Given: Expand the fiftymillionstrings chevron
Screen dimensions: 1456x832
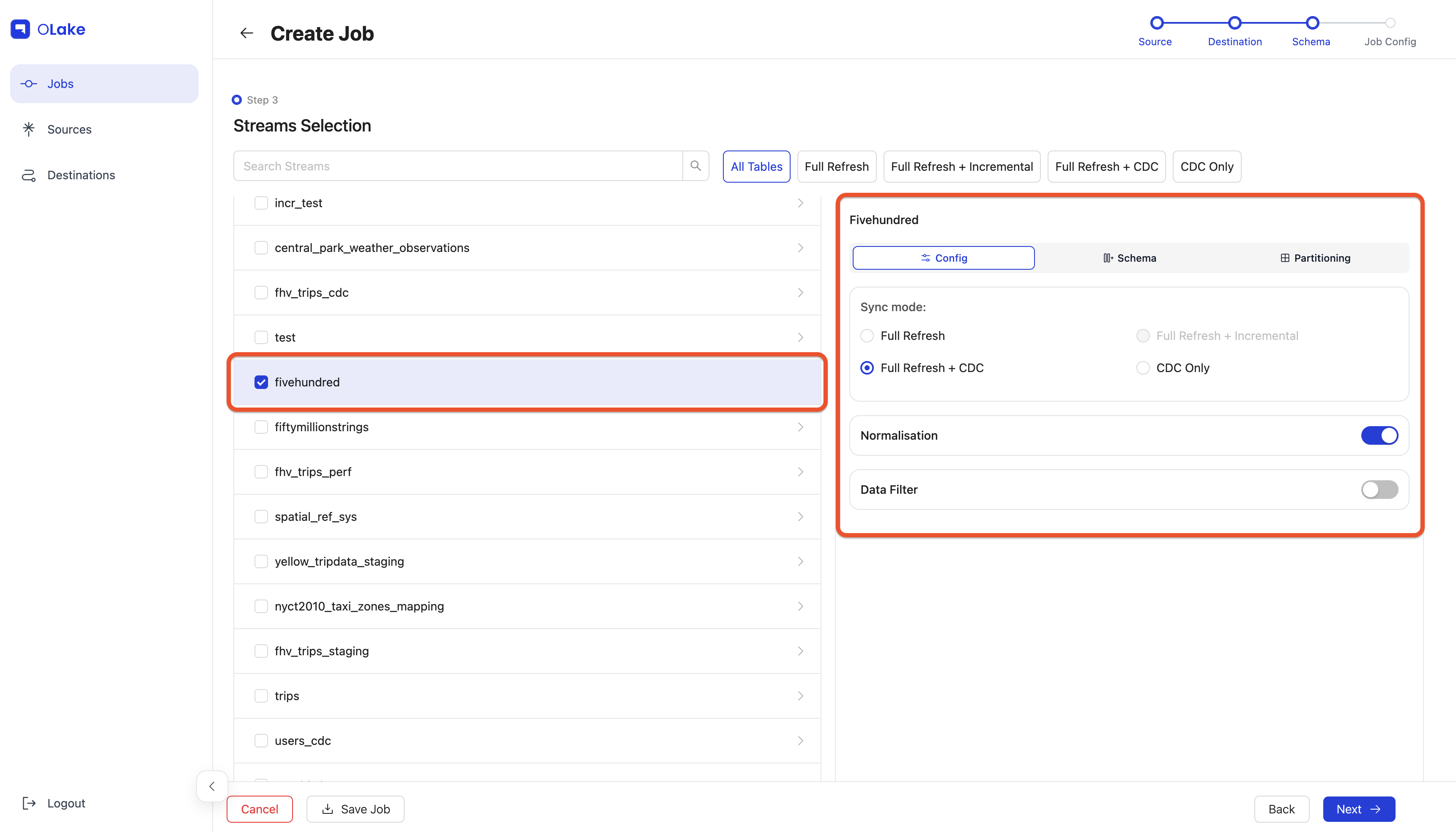Looking at the screenshot, I should tap(800, 427).
